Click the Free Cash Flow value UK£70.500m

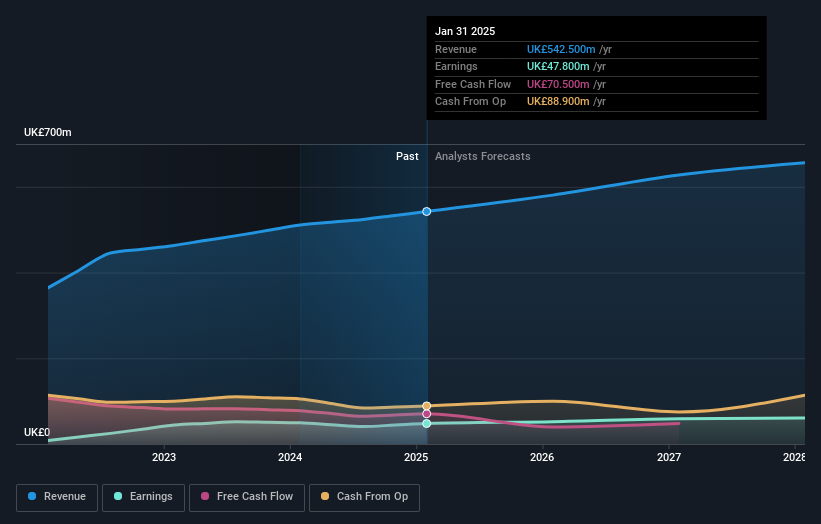coord(558,84)
